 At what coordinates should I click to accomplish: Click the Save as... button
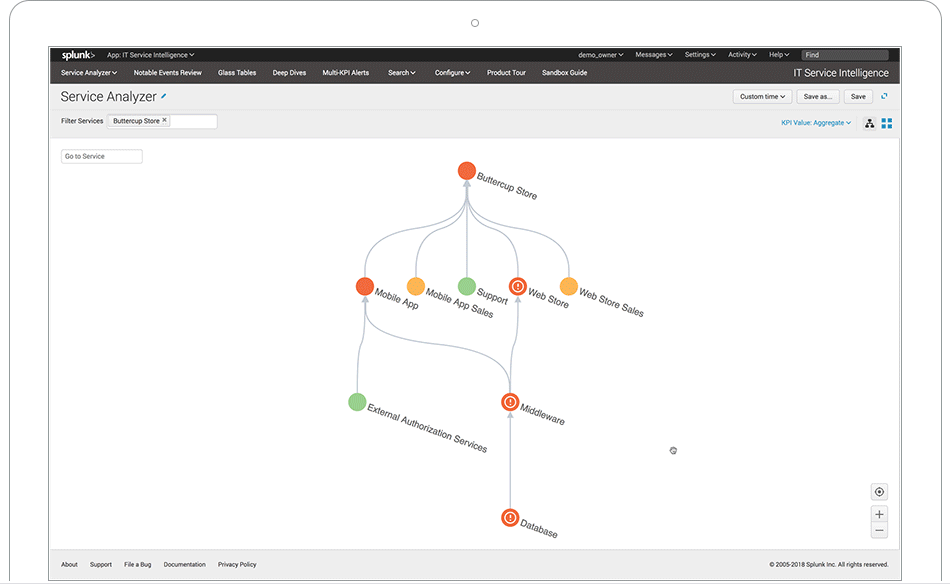pos(818,96)
